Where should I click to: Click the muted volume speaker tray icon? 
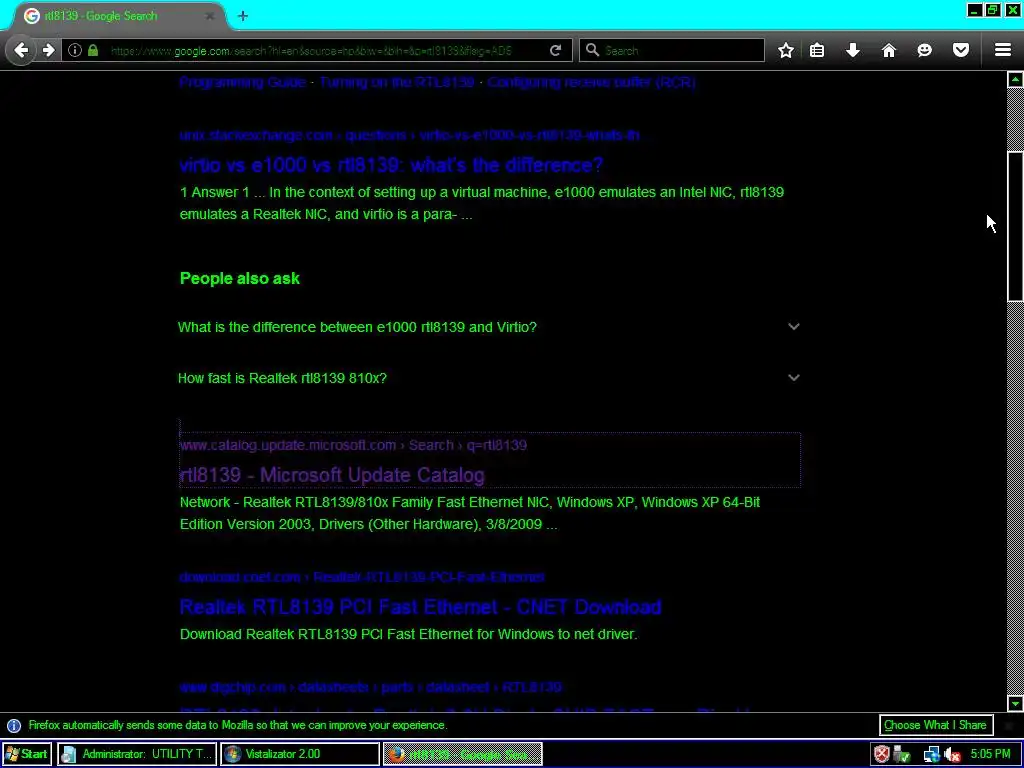952,754
